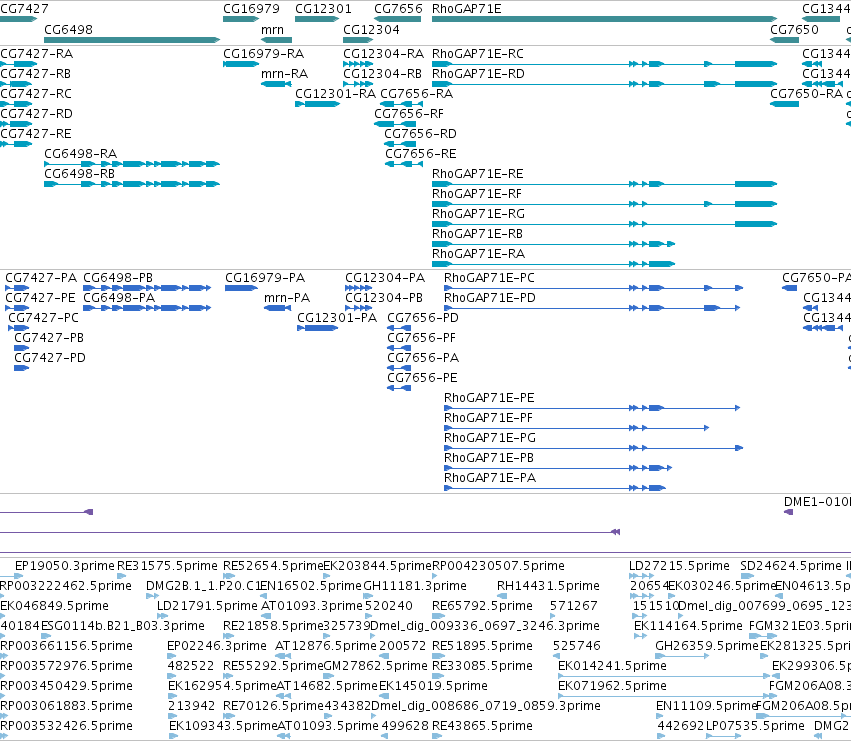Select the CG12304-PA protein label
Viewport: 851px width, 741px height.
coord(385,278)
